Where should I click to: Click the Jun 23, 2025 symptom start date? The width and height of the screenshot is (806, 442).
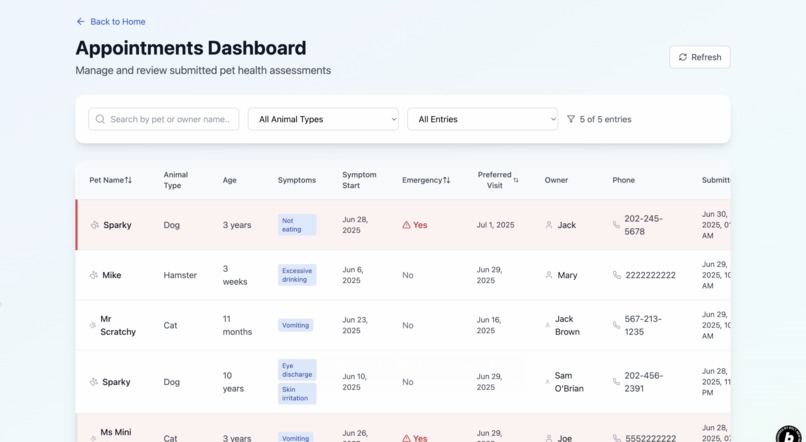point(355,325)
